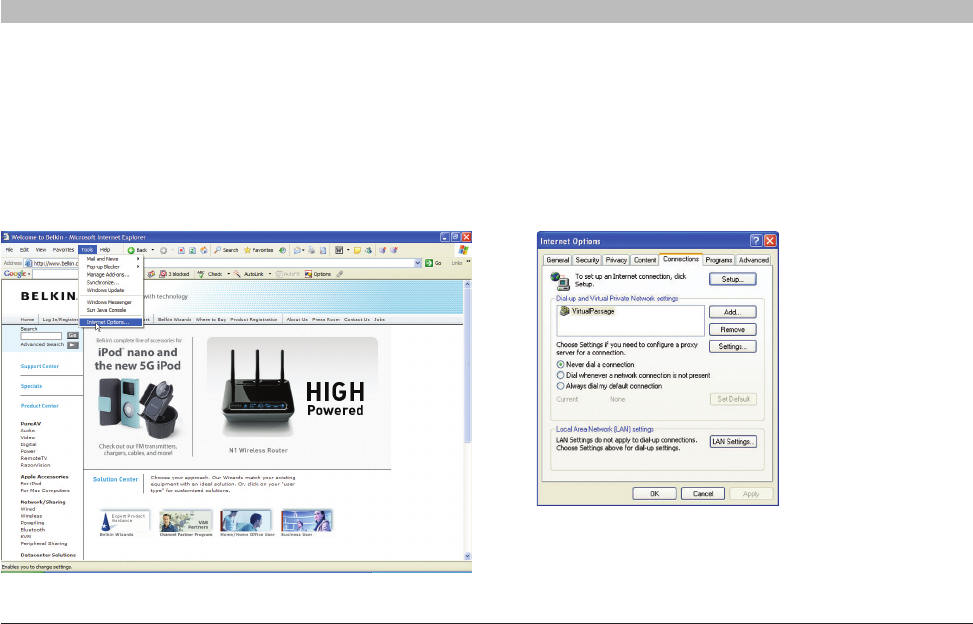Click the Setup button

733,280
